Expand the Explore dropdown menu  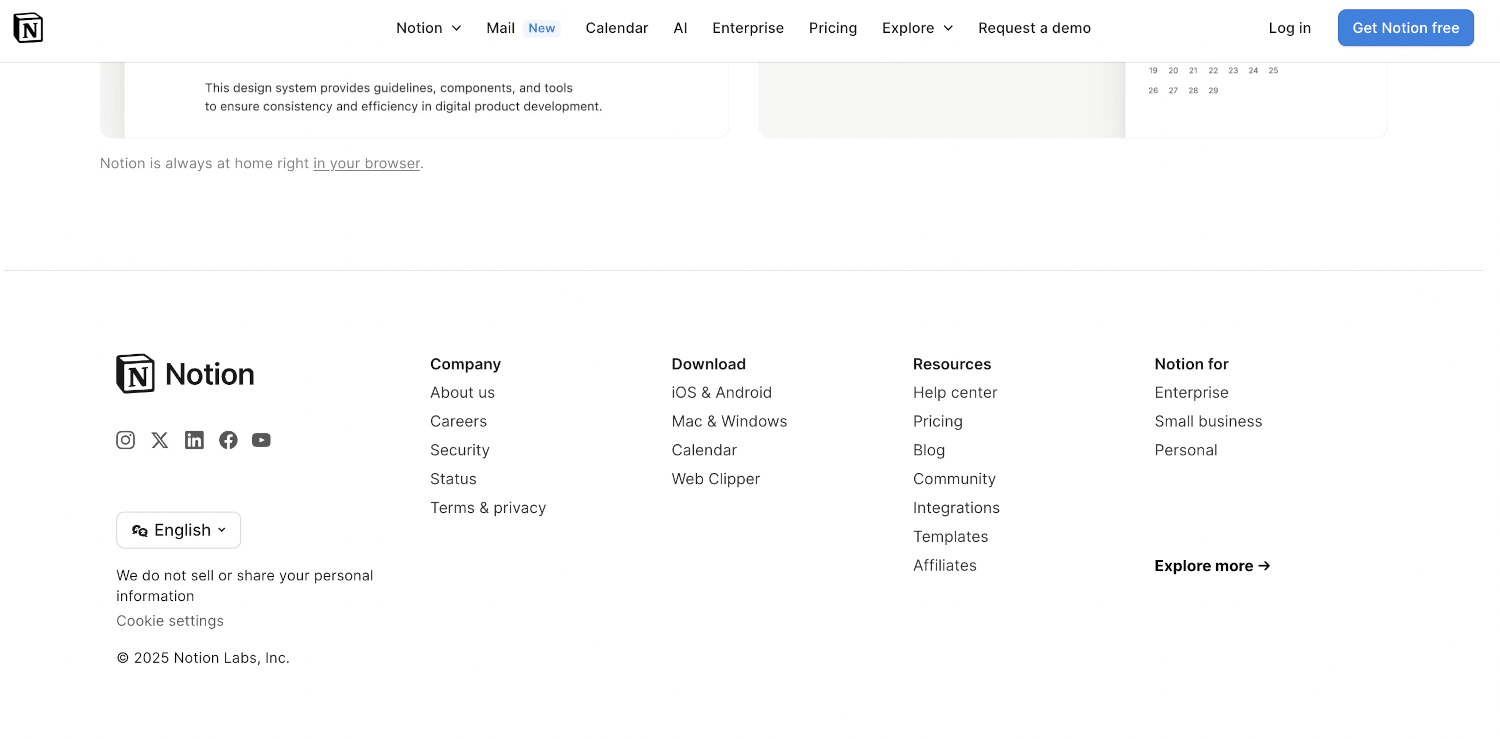[918, 28]
